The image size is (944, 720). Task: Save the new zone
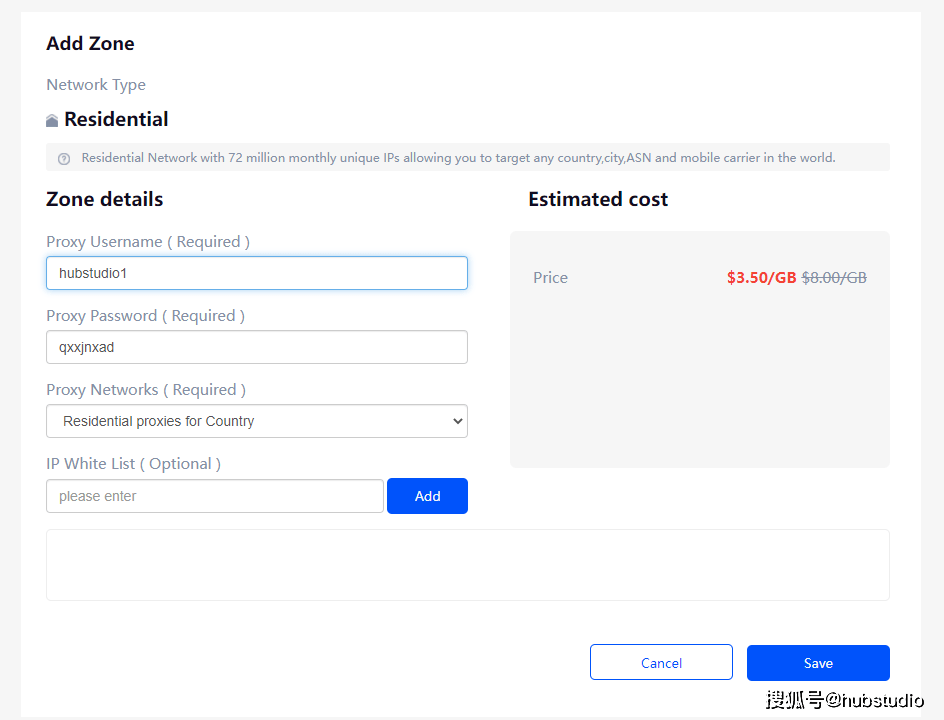[818, 663]
